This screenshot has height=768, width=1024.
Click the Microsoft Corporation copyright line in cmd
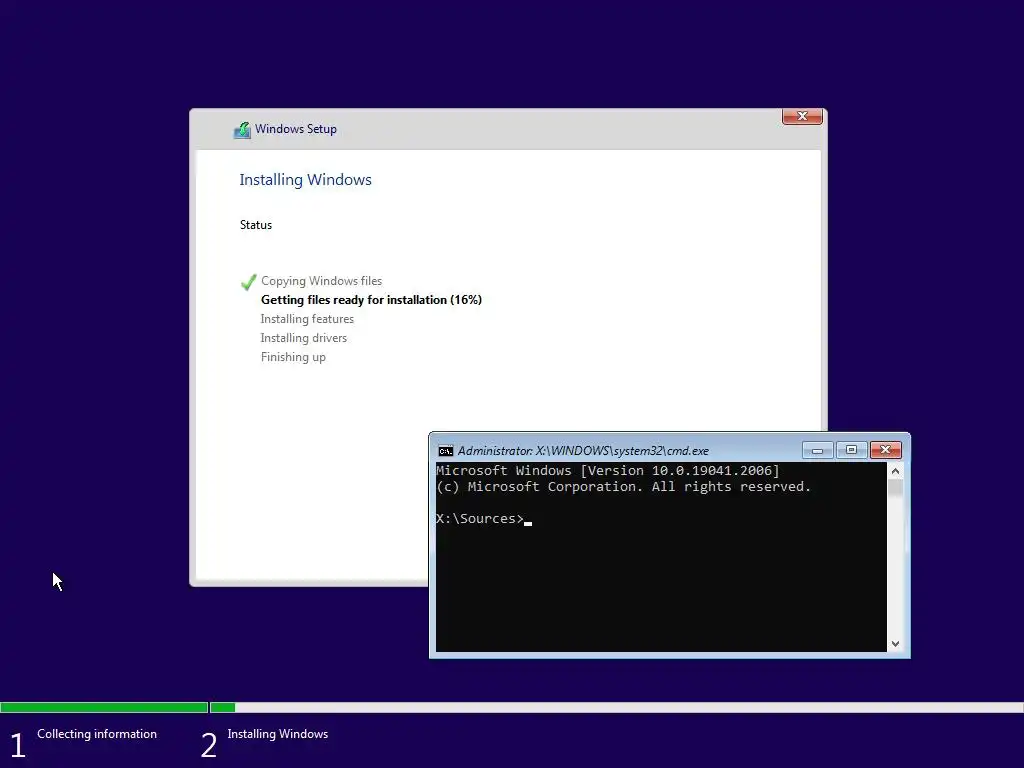coord(623,487)
